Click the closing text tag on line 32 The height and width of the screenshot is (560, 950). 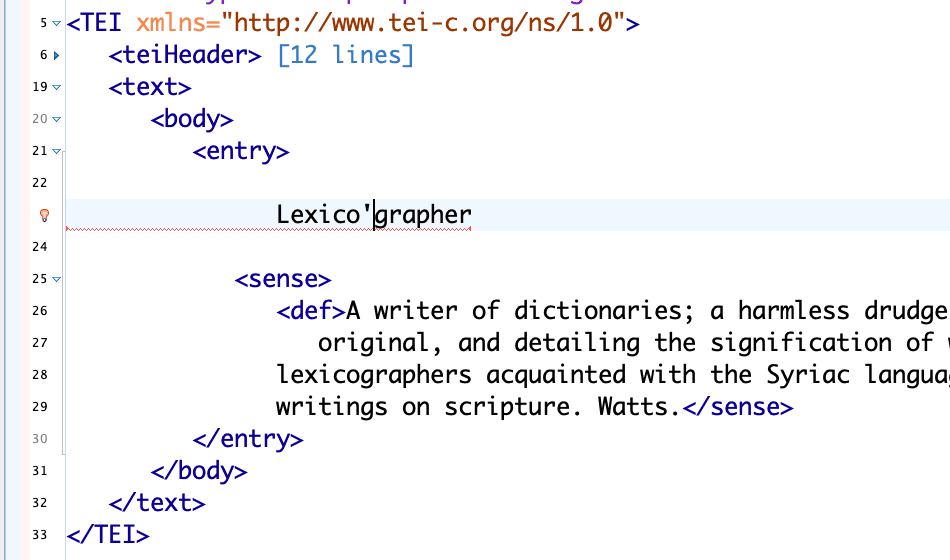(157, 503)
